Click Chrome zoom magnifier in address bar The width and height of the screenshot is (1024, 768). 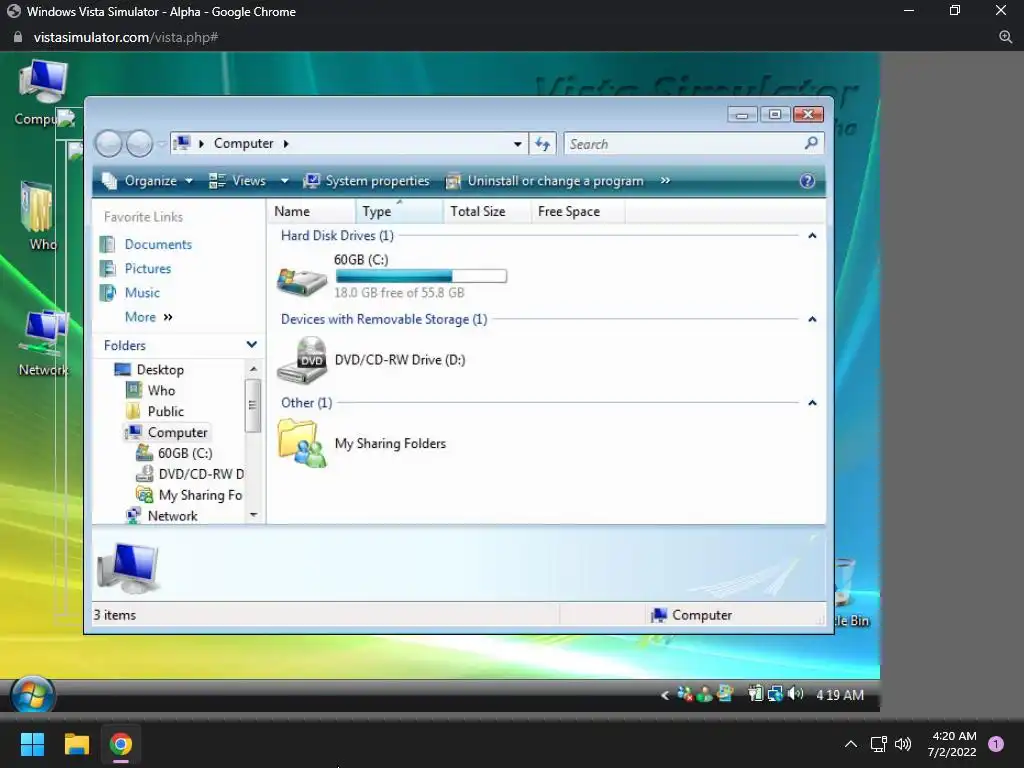tap(1006, 37)
